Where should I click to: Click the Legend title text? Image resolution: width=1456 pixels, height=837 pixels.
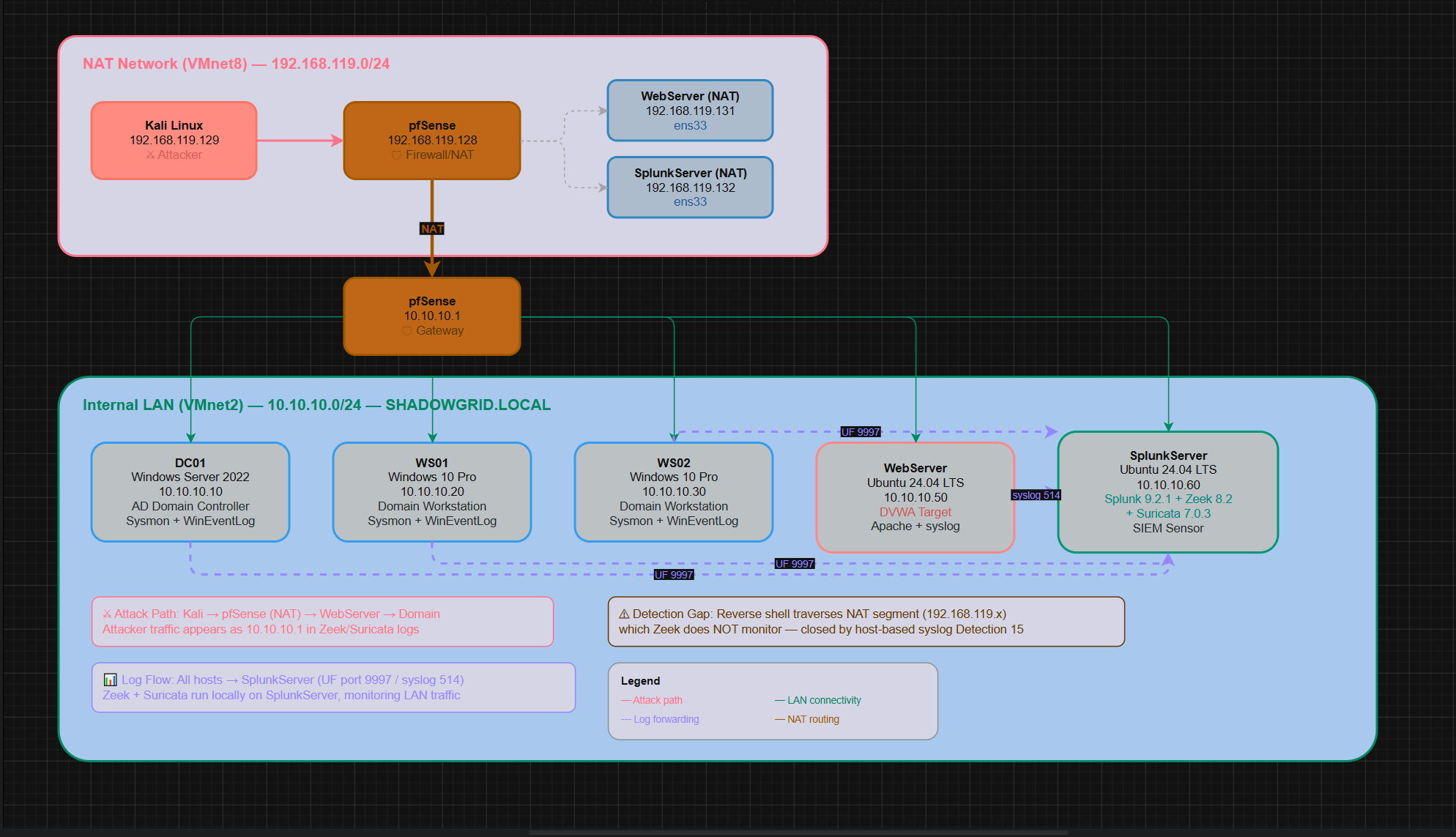coord(640,681)
